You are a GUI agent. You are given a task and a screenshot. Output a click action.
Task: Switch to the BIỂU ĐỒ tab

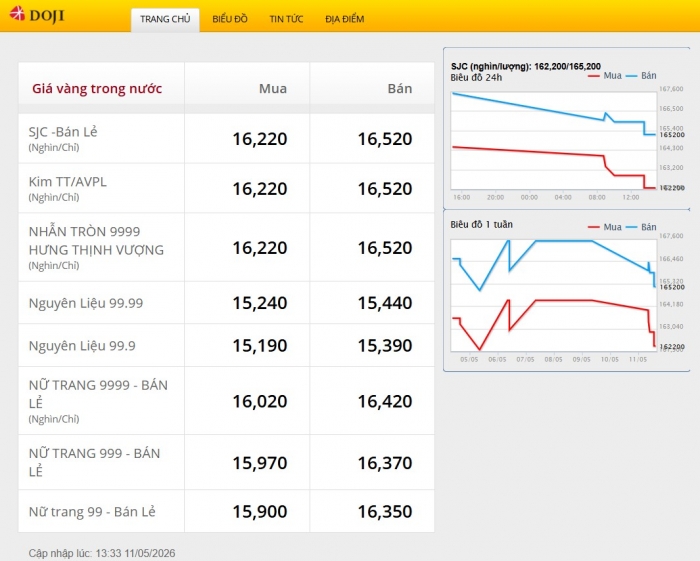pyautogui.click(x=230, y=19)
